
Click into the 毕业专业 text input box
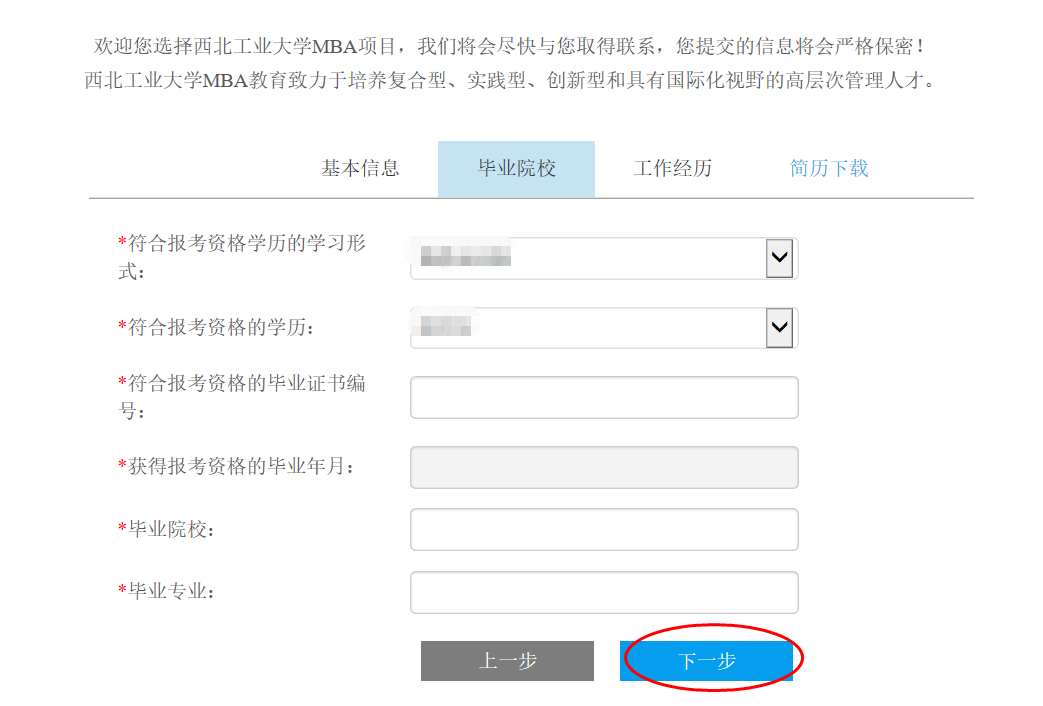pos(604,592)
